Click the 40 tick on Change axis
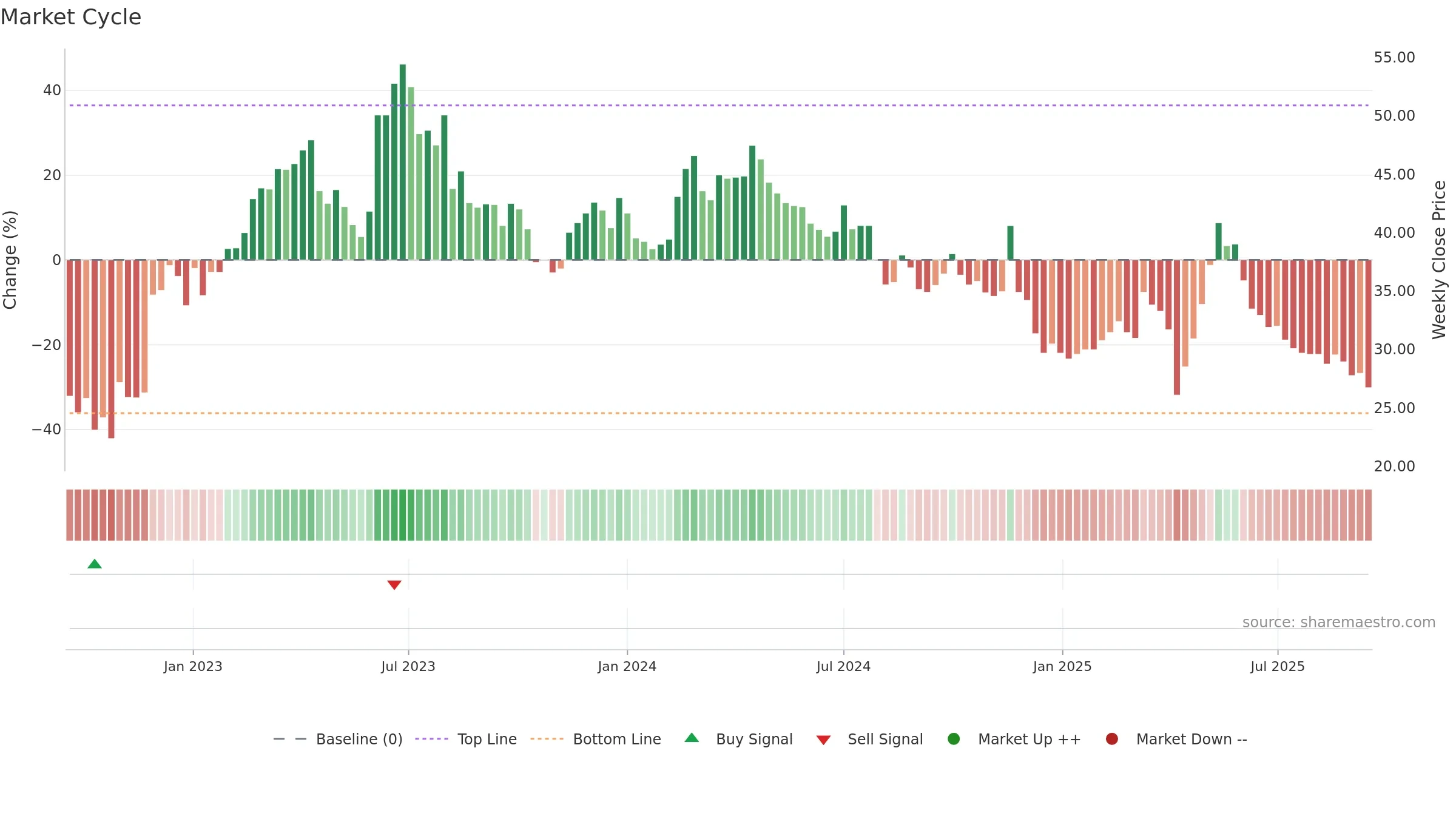1456x819 pixels. pyautogui.click(x=52, y=90)
